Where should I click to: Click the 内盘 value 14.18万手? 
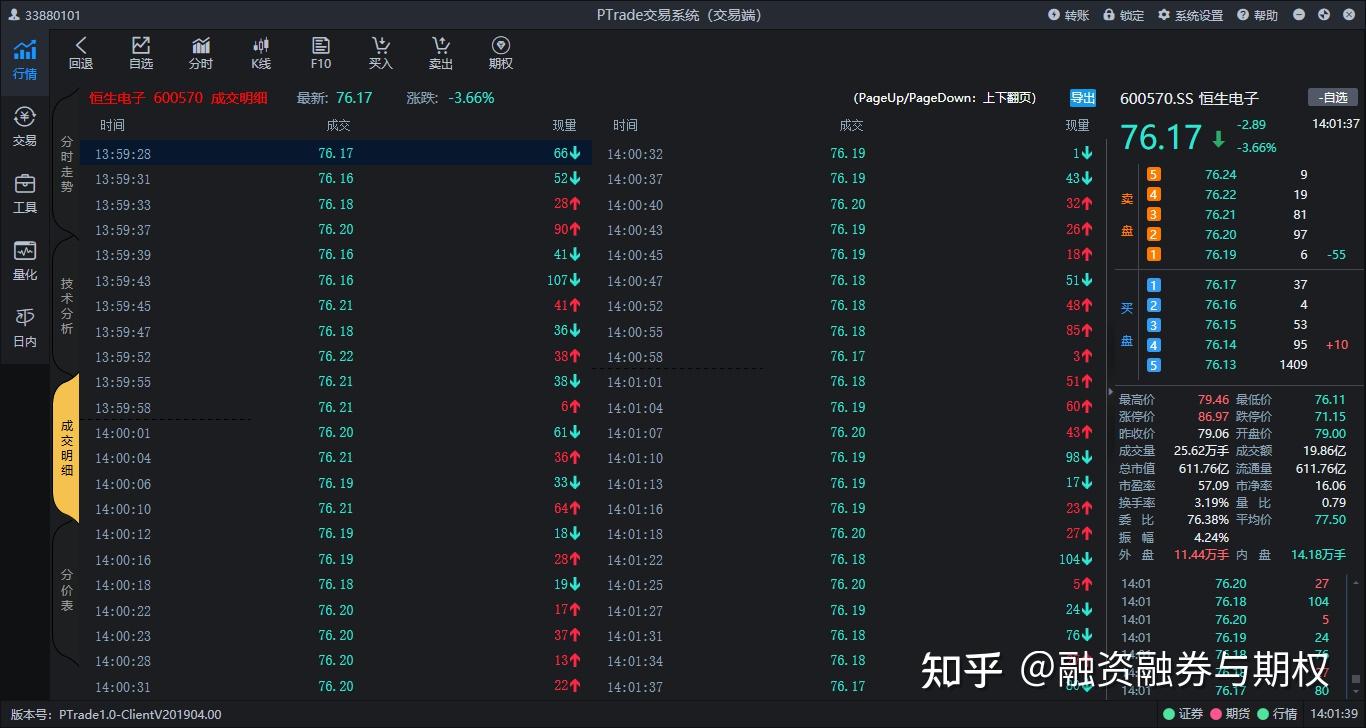coord(1318,554)
